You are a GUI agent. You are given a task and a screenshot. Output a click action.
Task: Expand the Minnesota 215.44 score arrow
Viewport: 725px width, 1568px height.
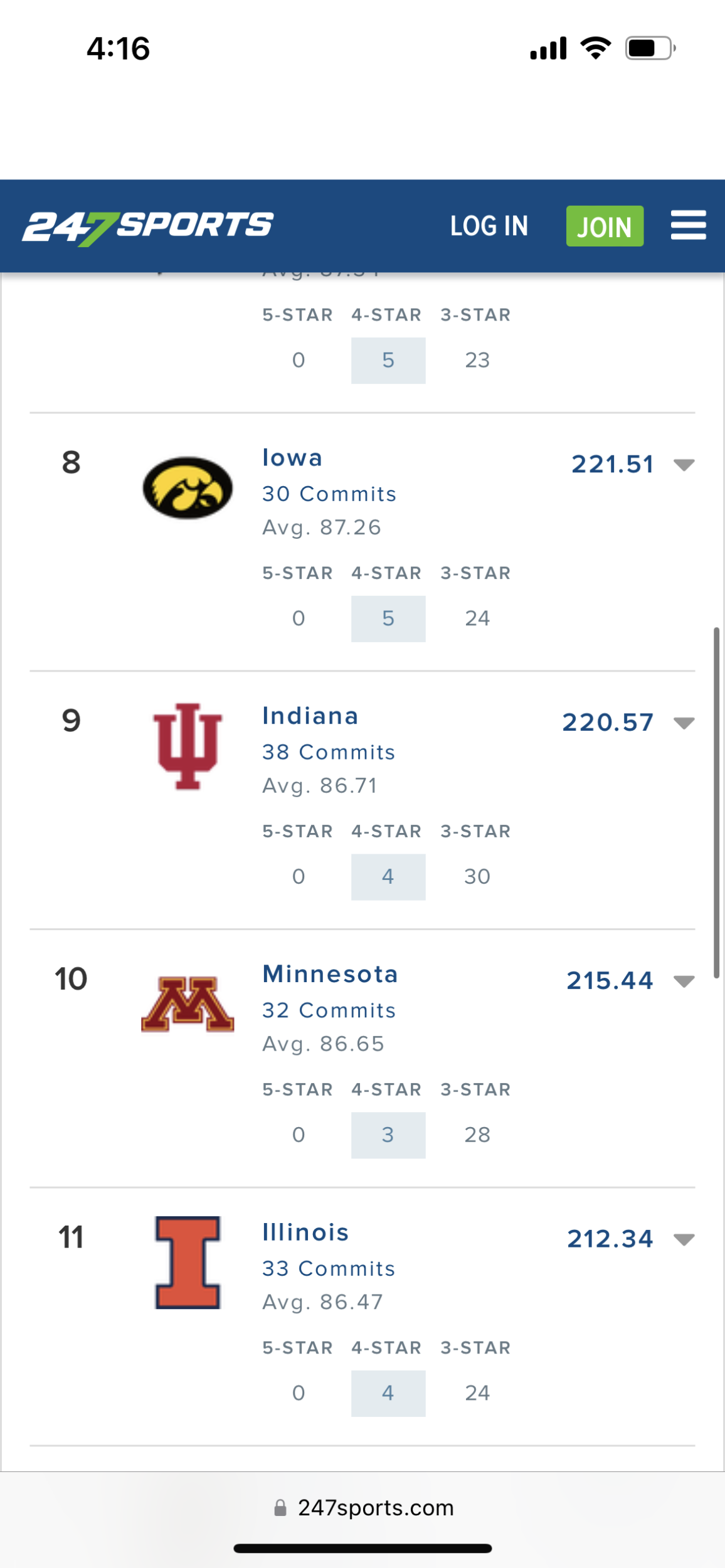tap(684, 981)
